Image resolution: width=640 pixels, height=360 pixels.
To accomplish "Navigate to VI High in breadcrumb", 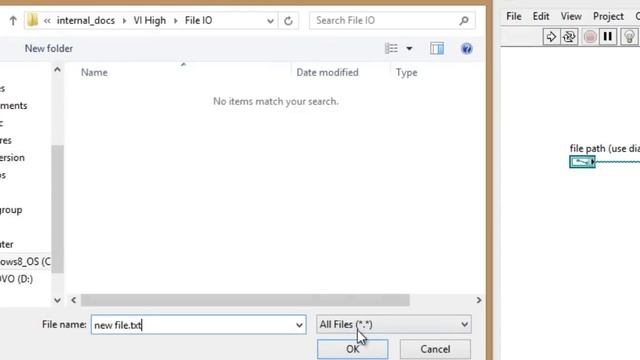I will click(150, 20).
